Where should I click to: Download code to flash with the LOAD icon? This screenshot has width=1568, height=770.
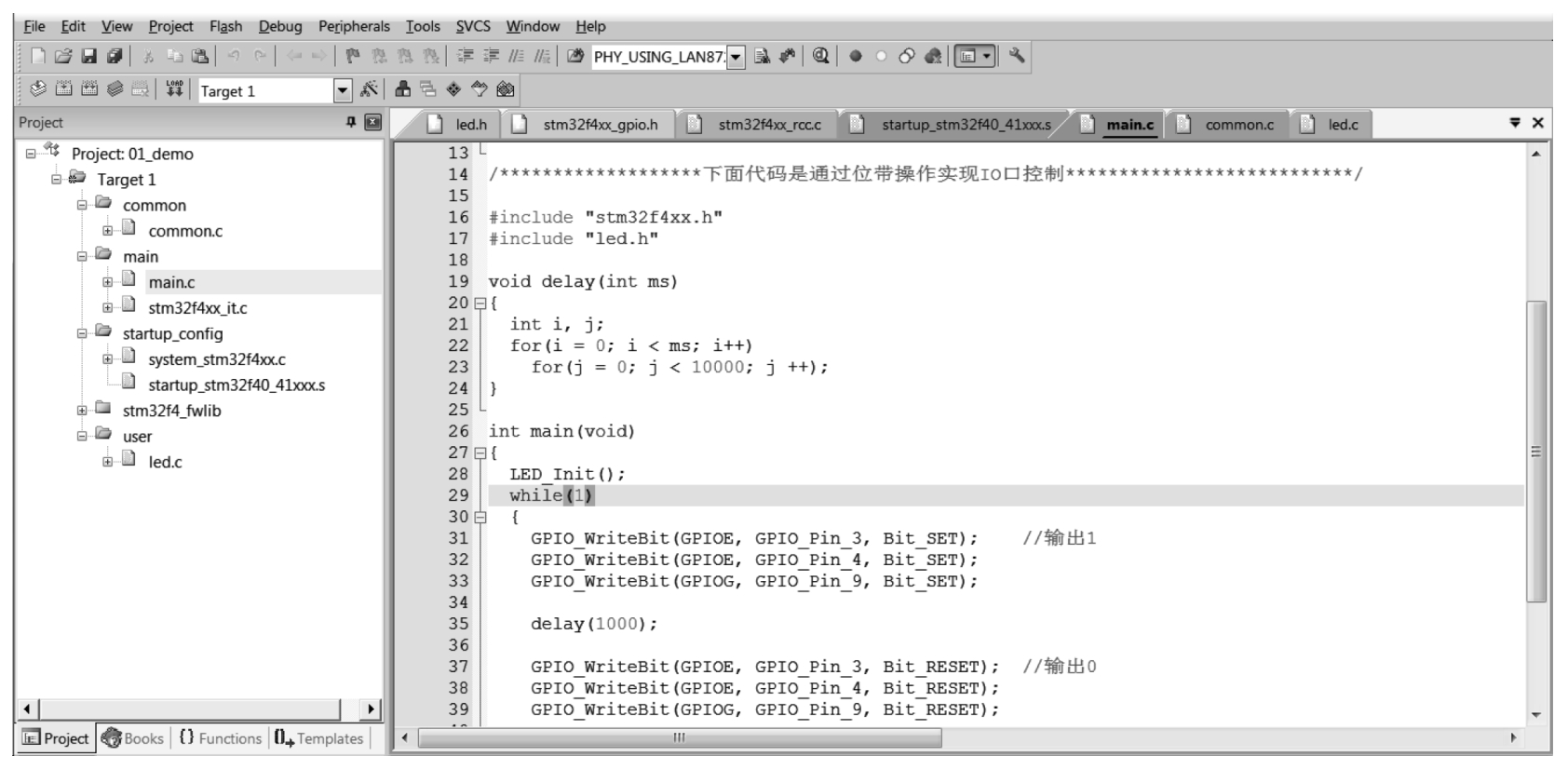(x=174, y=89)
